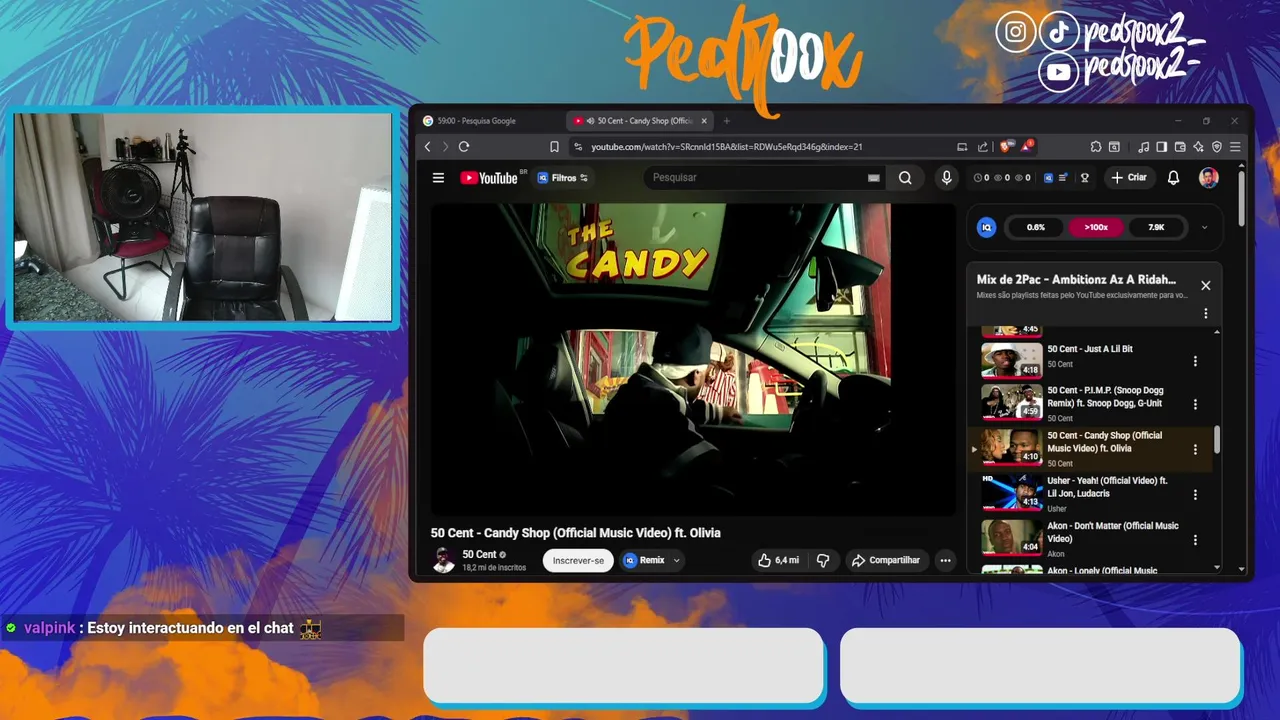Click the vidIQ 0.6% pill
The image size is (1280, 720).
pyautogui.click(x=1036, y=227)
